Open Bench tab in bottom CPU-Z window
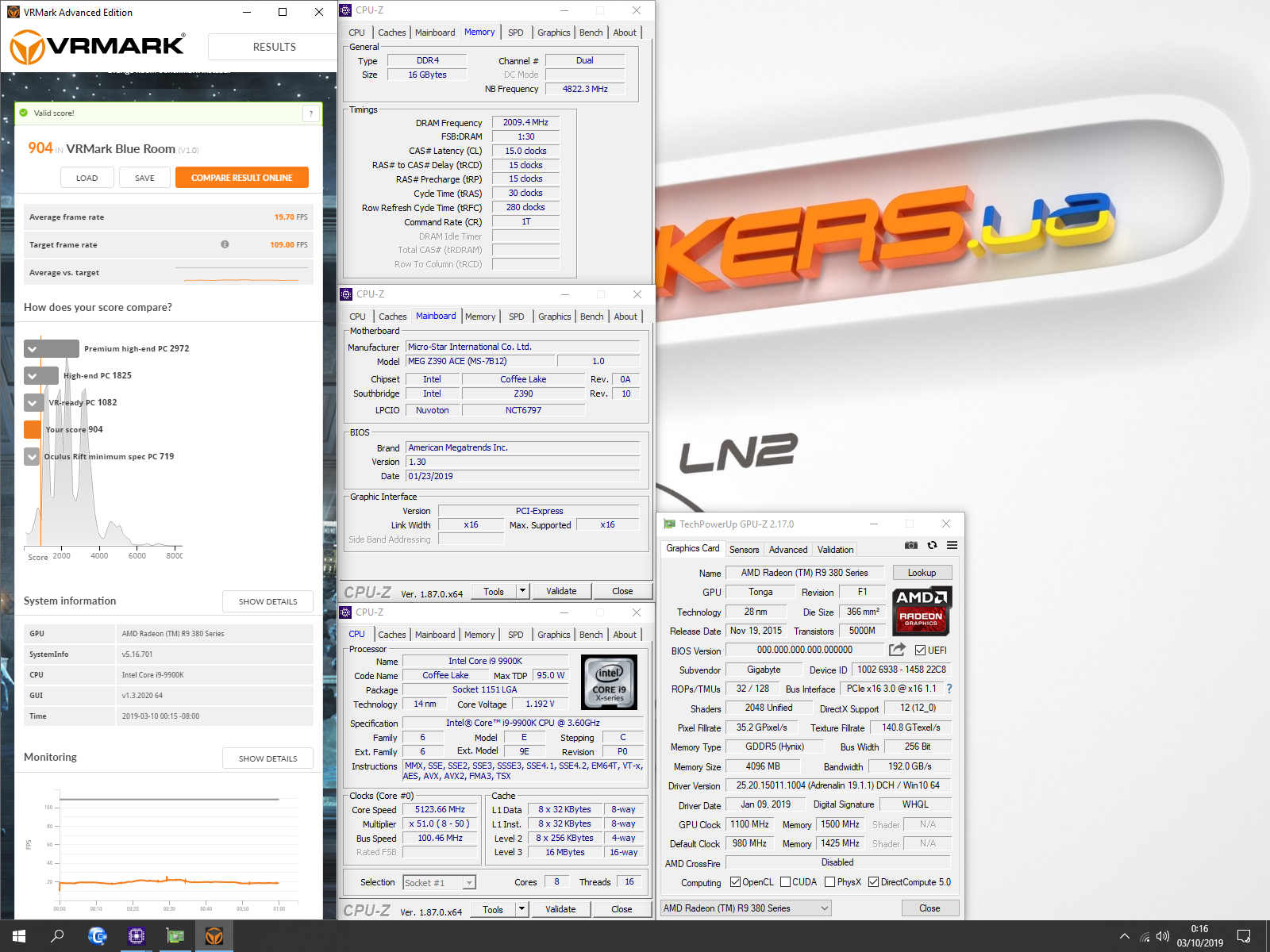 (x=591, y=635)
